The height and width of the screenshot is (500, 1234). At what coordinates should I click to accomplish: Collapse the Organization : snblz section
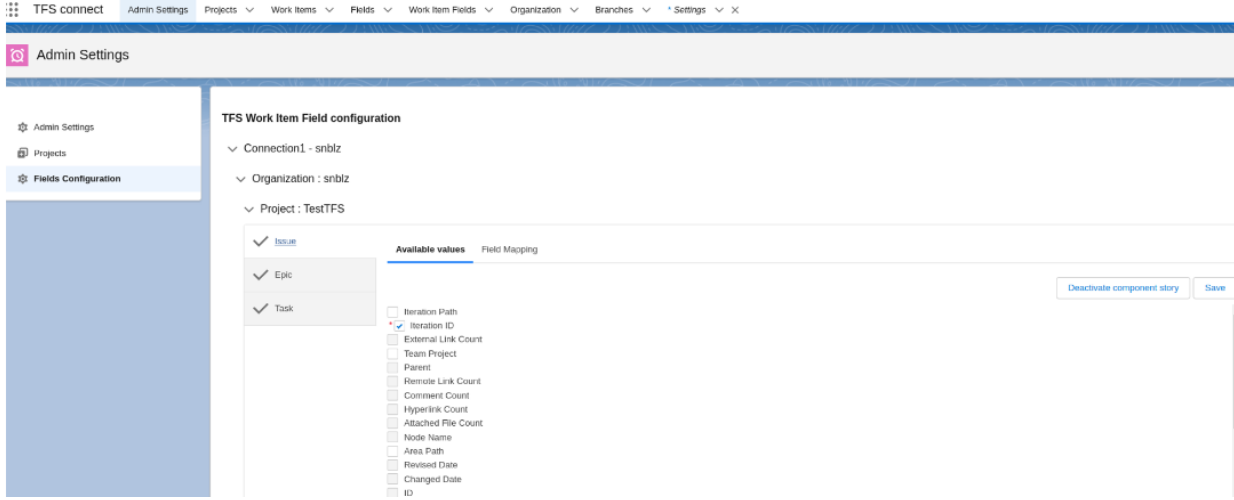[x=239, y=179]
